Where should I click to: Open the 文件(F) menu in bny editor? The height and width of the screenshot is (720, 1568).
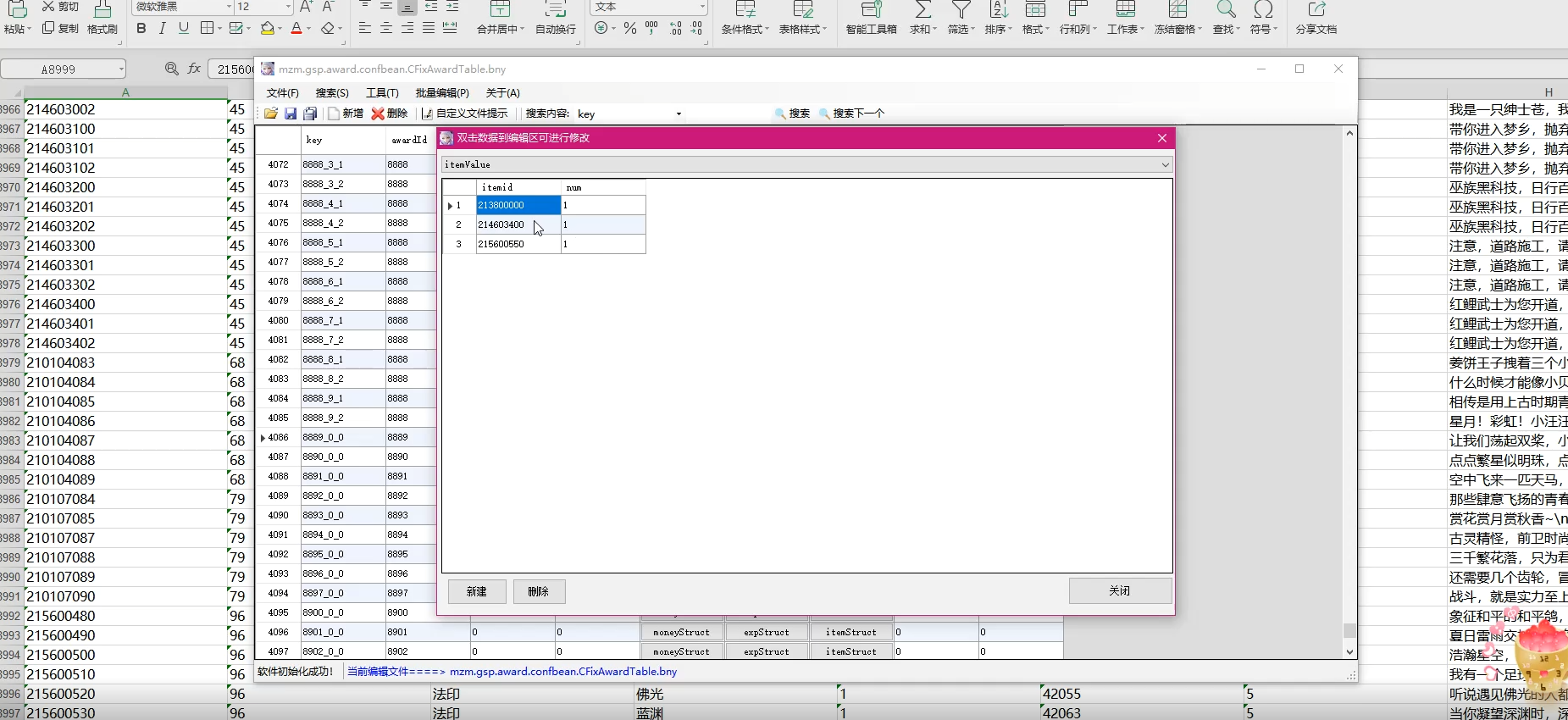(x=282, y=93)
